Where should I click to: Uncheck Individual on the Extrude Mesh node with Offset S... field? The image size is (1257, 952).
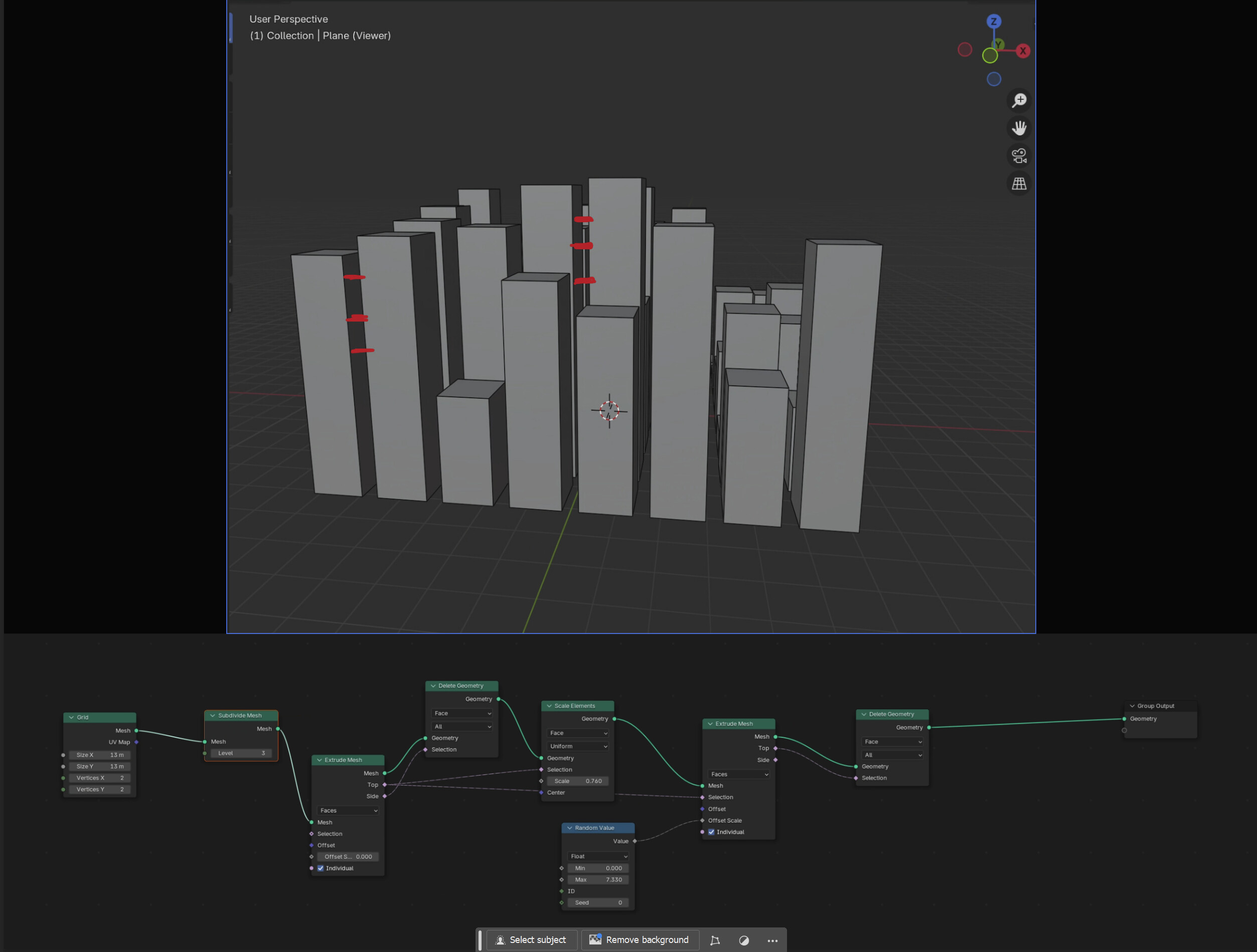321,868
